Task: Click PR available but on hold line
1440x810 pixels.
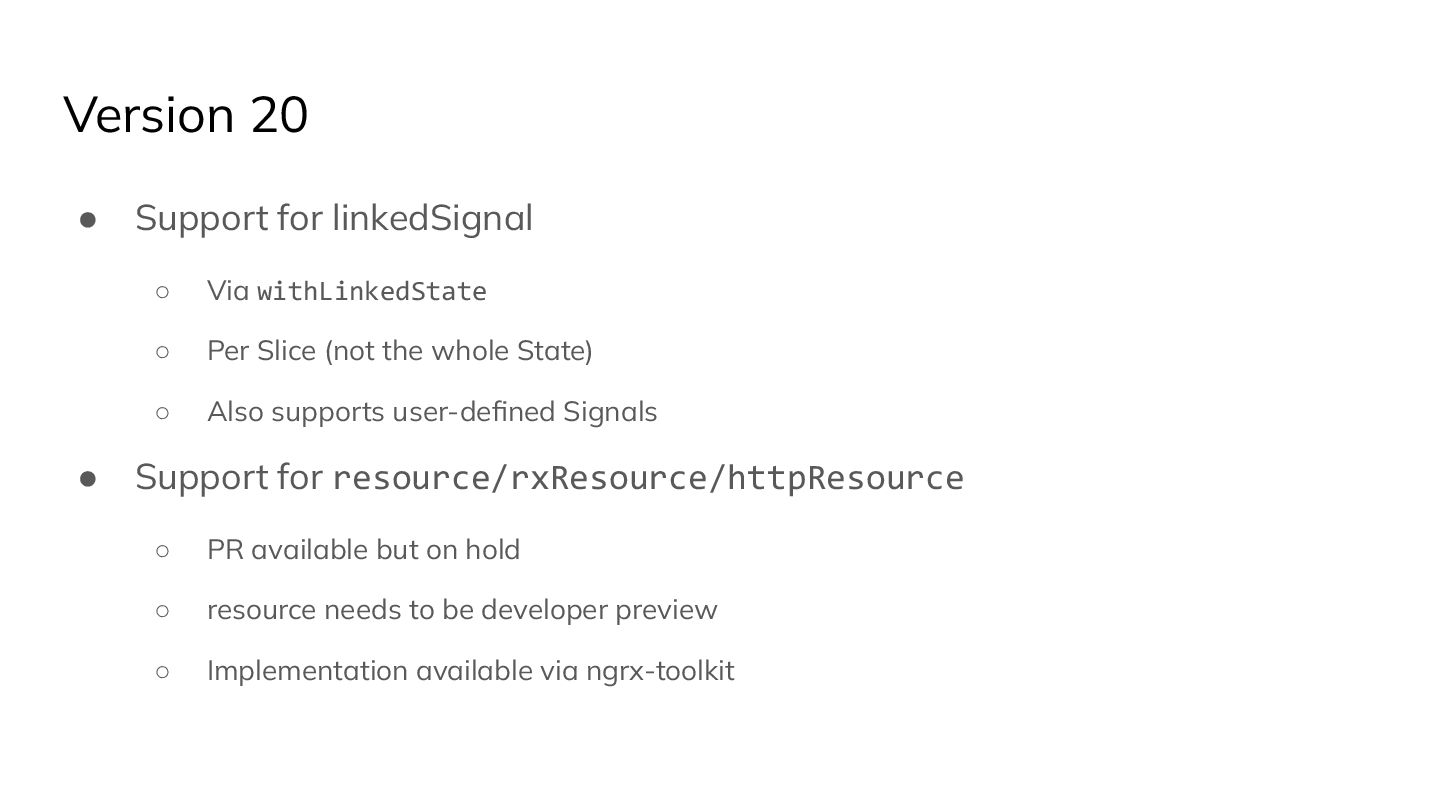Action: [363, 550]
